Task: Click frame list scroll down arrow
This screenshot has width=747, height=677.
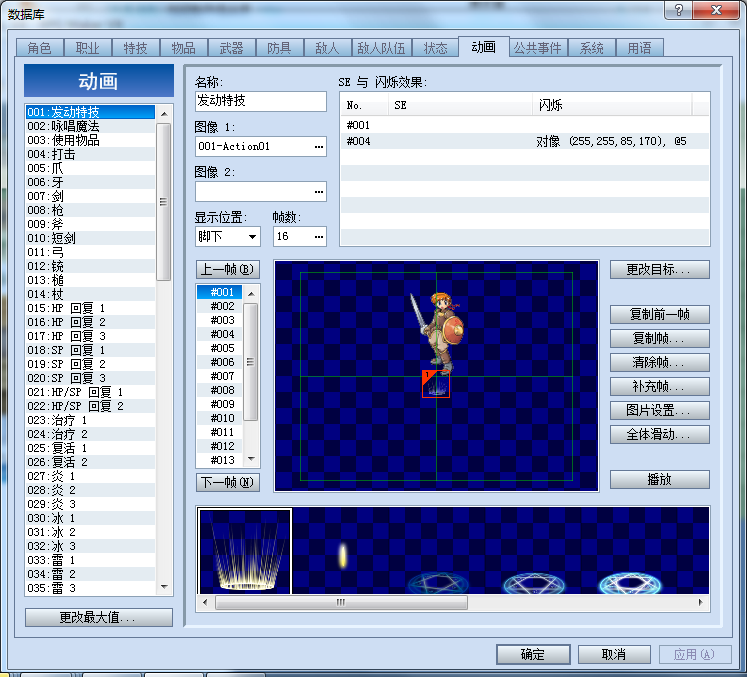Action: [251, 459]
